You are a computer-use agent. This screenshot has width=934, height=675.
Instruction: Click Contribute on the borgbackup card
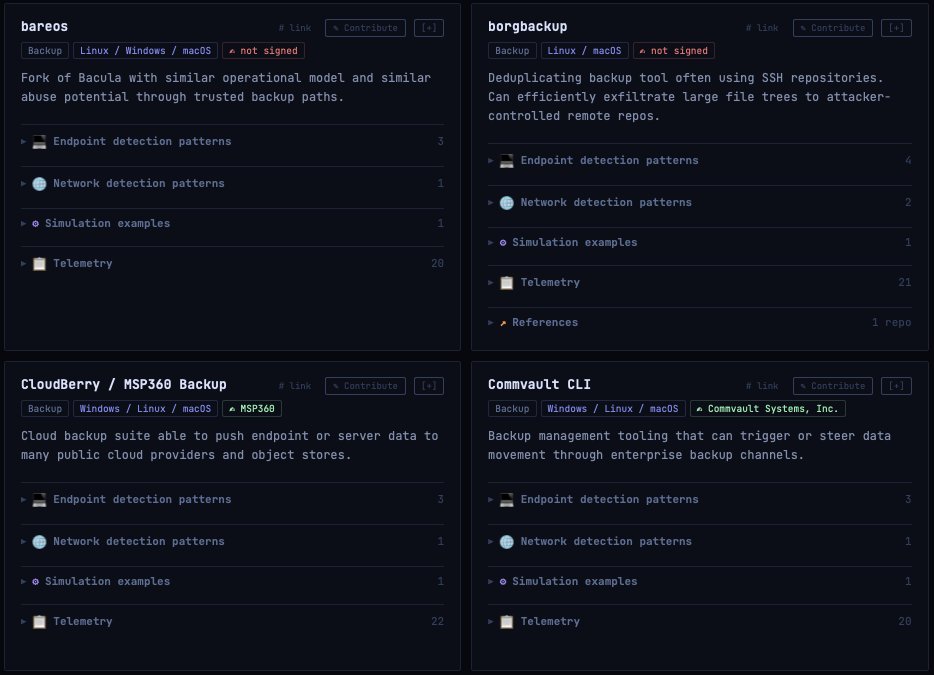pyautogui.click(x=833, y=28)
